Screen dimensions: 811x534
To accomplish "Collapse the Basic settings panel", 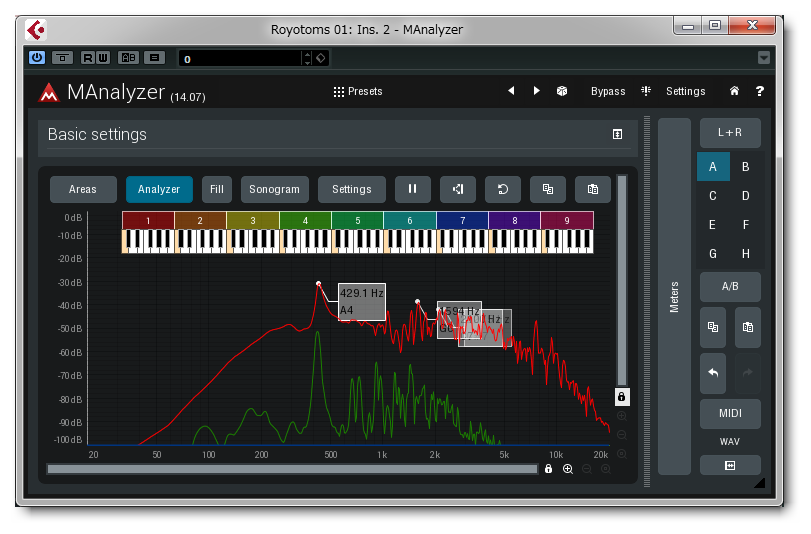I will pyautogui.click(x=617, y=134).
